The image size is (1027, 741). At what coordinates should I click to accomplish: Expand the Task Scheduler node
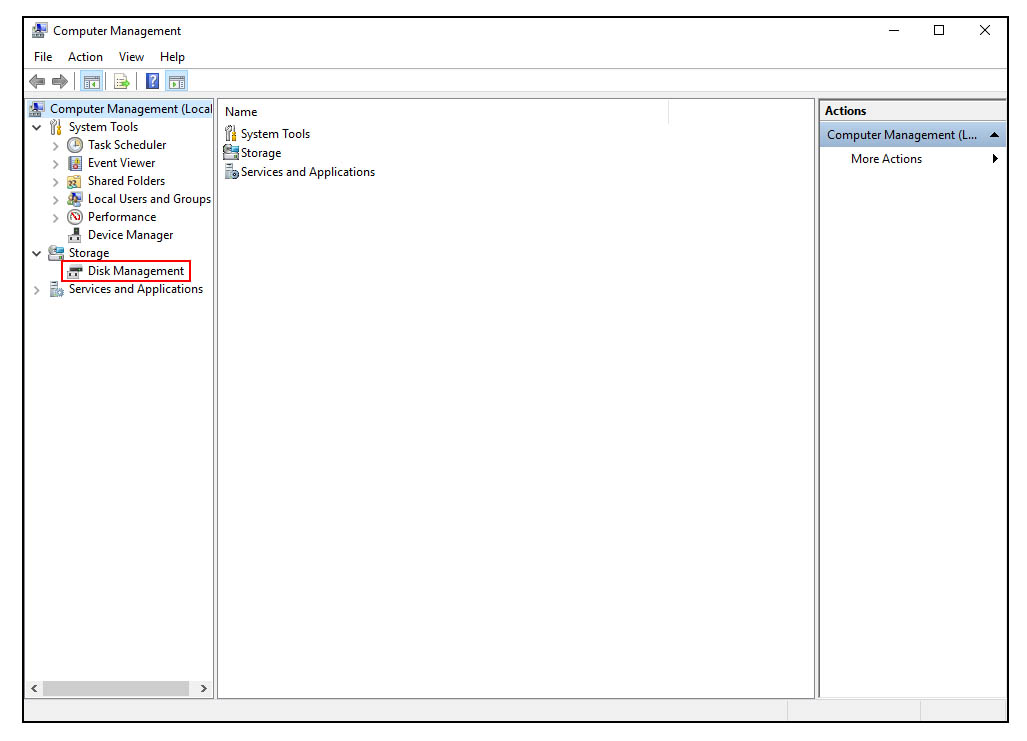[56, 145]
